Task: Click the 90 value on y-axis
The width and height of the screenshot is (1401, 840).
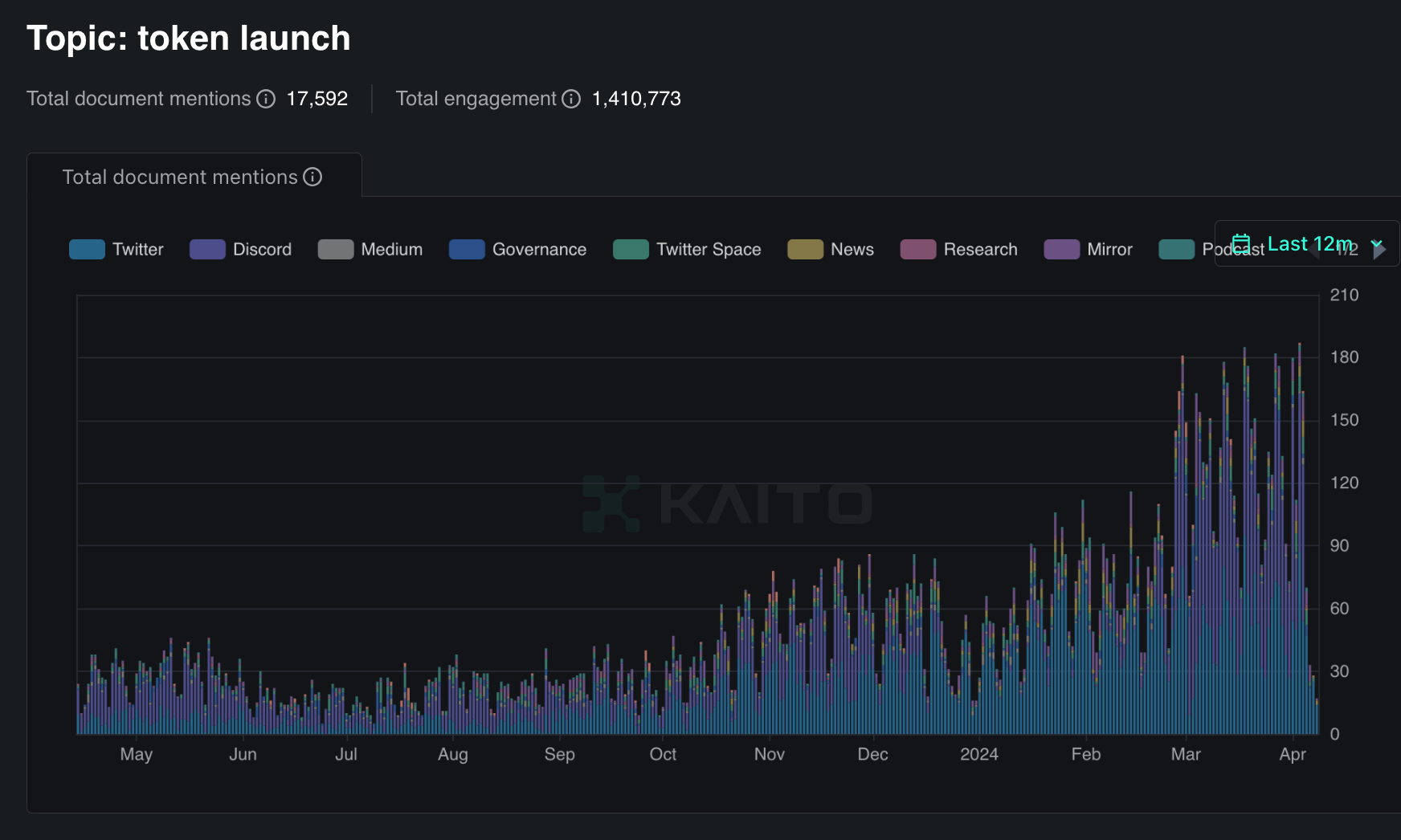Action: tap(1339, 545)
